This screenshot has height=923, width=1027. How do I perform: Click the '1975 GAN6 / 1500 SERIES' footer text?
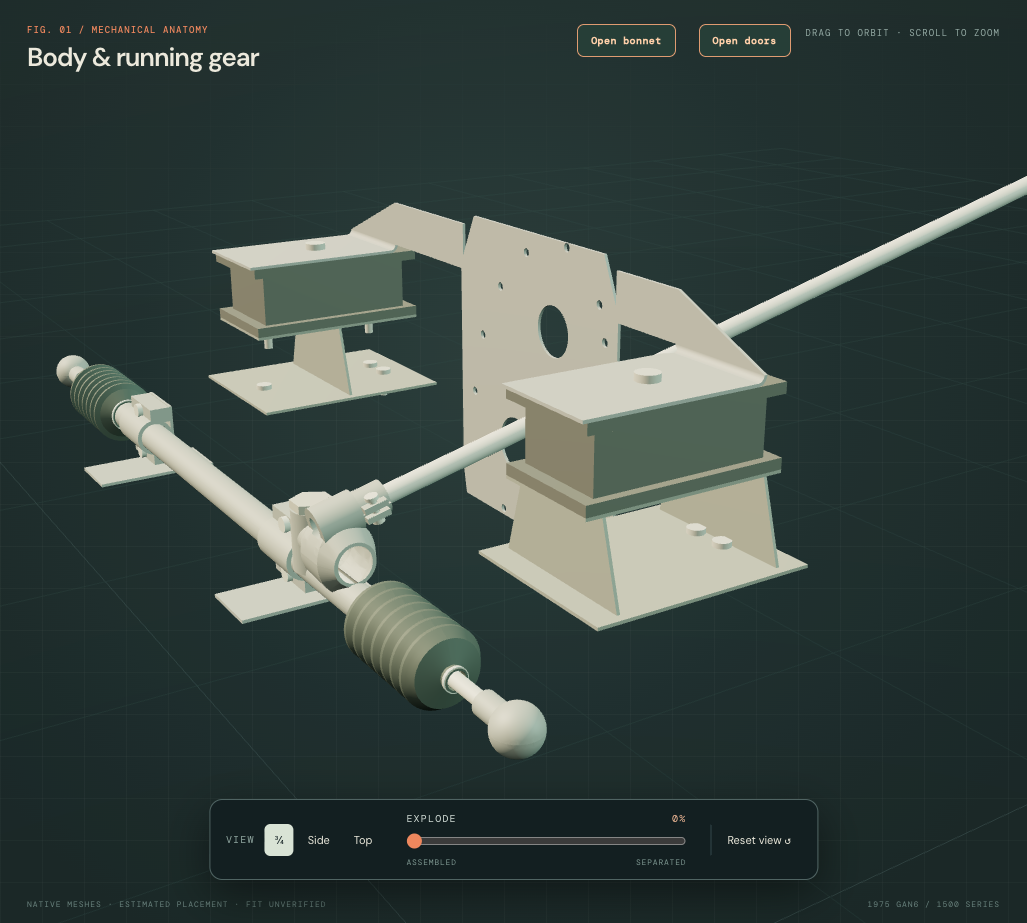[x=933, y=904]
